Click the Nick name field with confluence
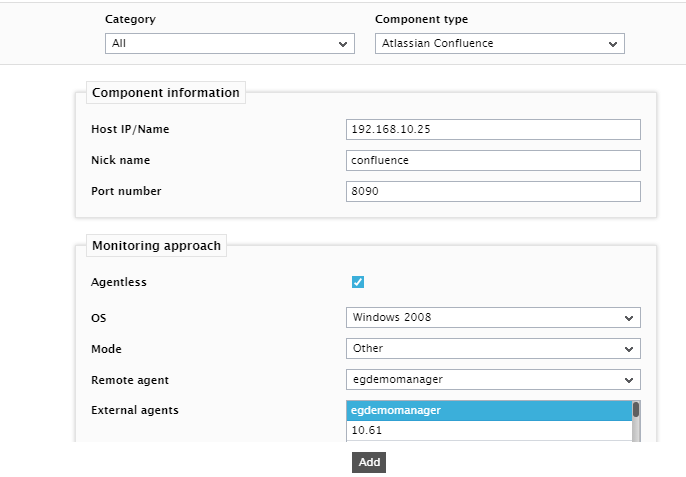 coord(493,161)
